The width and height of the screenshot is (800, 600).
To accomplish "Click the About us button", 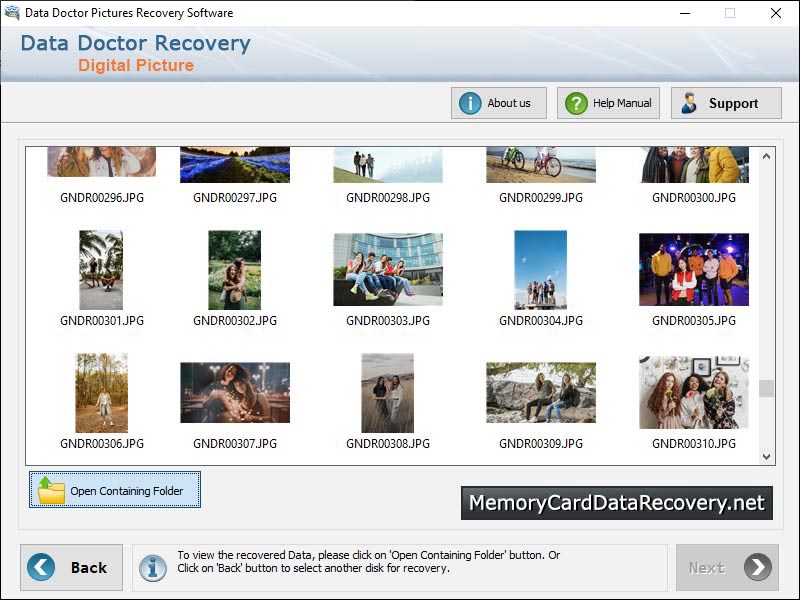I will (498, 102).
